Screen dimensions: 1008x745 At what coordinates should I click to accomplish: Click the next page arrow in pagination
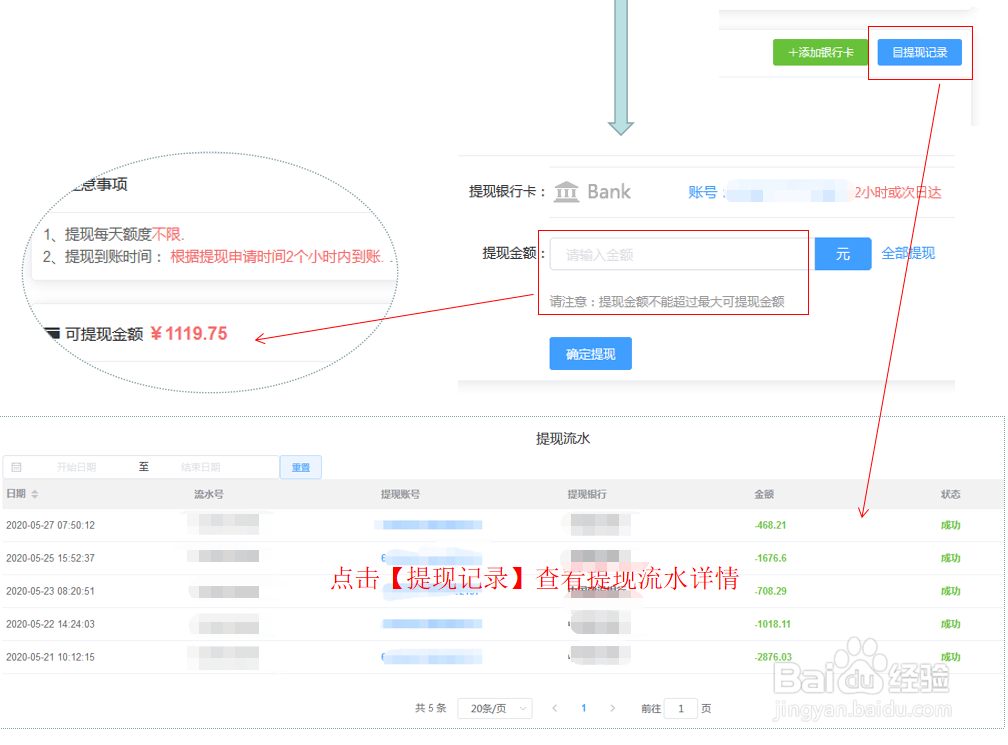(612, 707)
